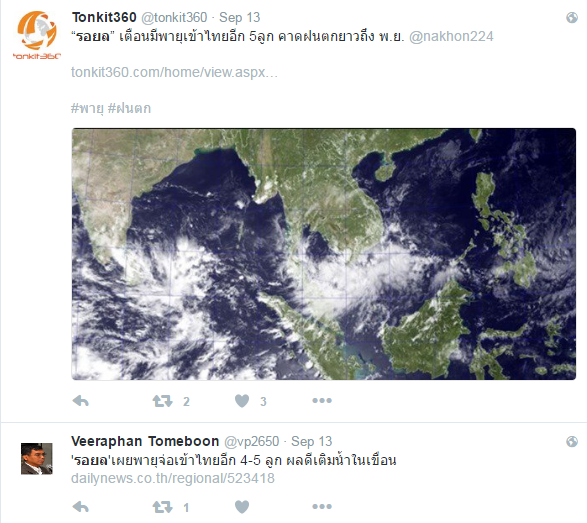Retweet Veeraphan Tomeboon's tweet
This screenshot has height=523, width=587.
(162, 507)
